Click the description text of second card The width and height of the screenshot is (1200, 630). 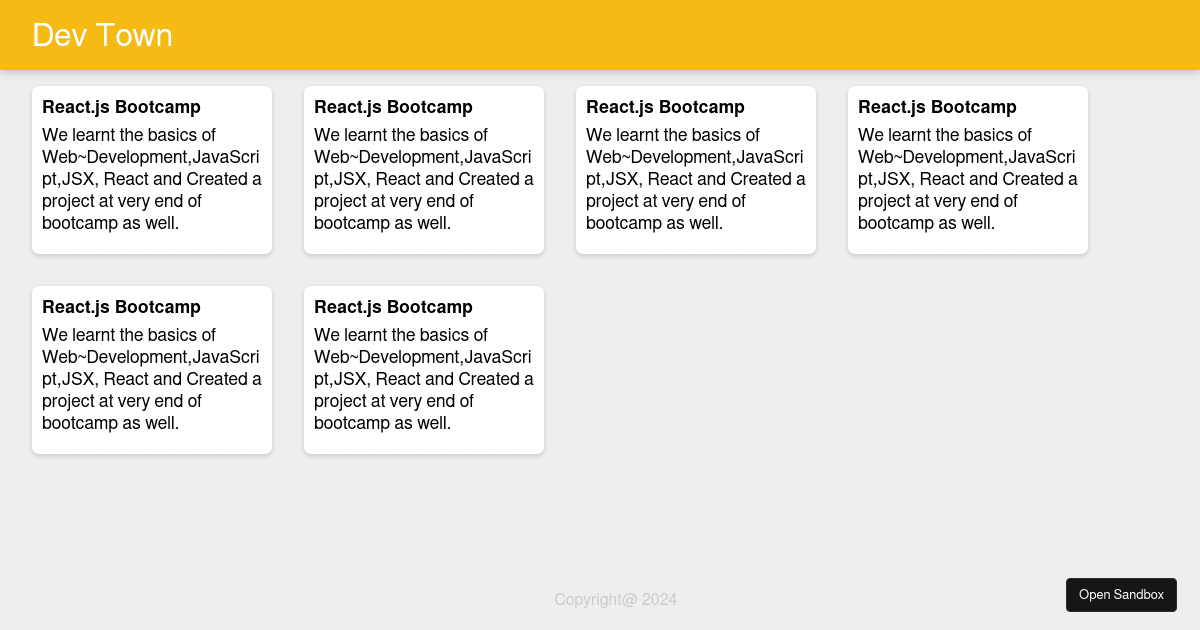[423, 178]
